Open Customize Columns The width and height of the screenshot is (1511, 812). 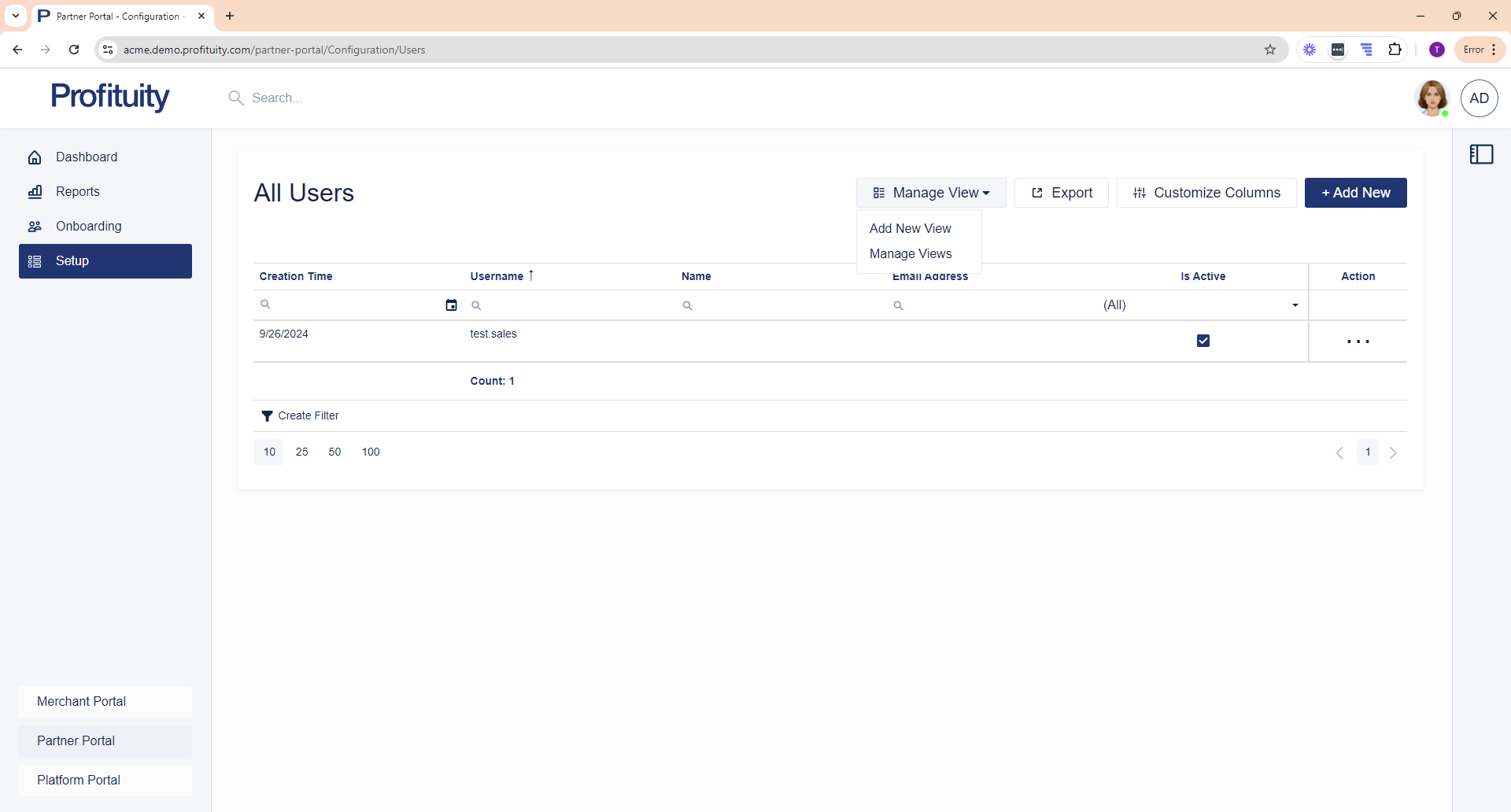[1206, 193]
